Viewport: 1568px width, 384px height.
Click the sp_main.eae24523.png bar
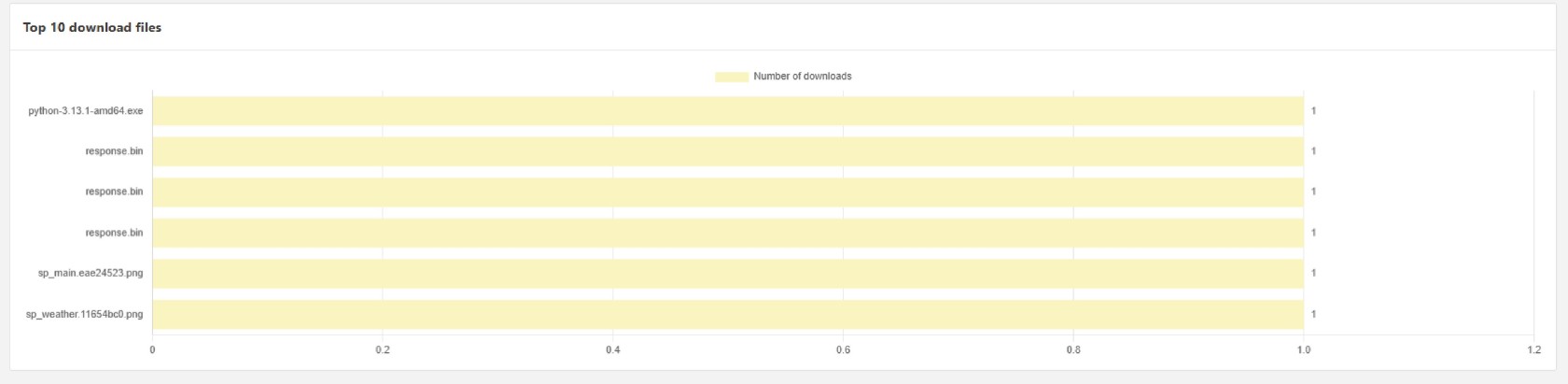pyautogui.click(x=727, y=273)
